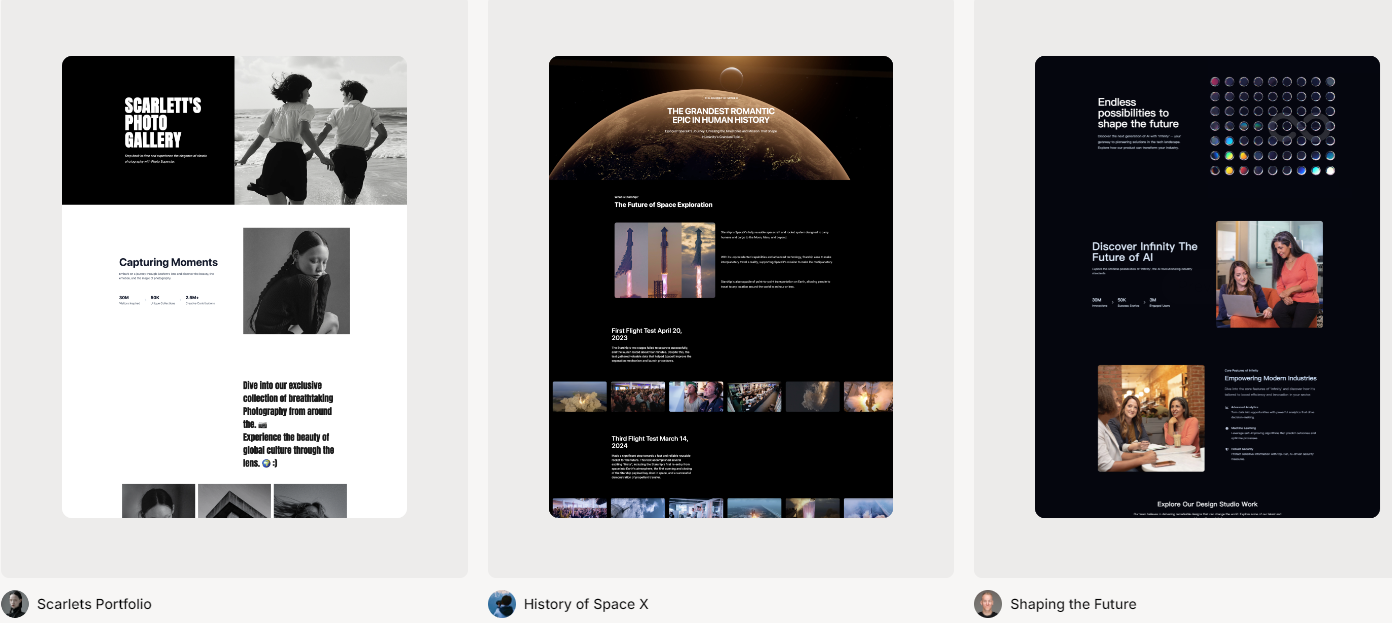Select the rocket launch image in Space X preview

[665, 261]
